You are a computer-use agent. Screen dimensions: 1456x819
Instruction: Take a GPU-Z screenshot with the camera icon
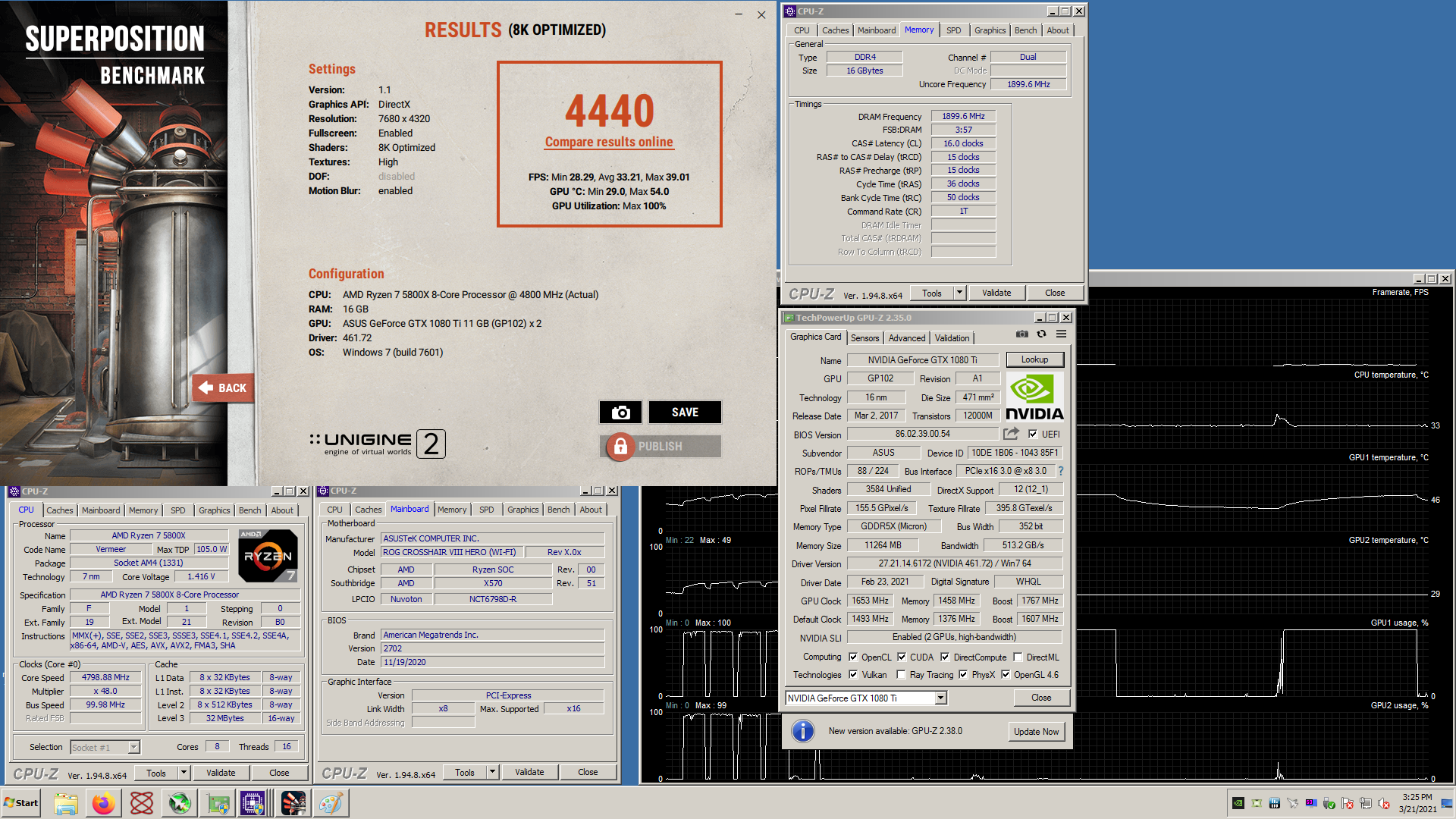click(1021, 334)
